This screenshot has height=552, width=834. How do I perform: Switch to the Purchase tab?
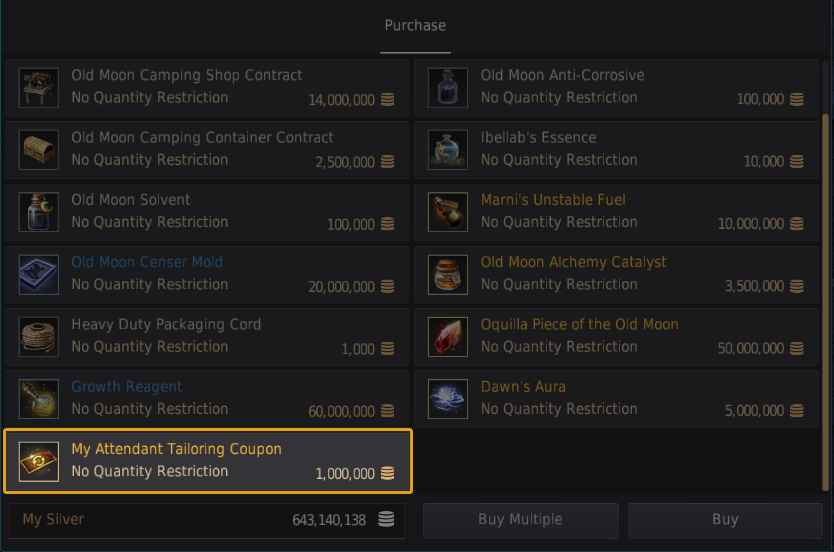(415, 26)
